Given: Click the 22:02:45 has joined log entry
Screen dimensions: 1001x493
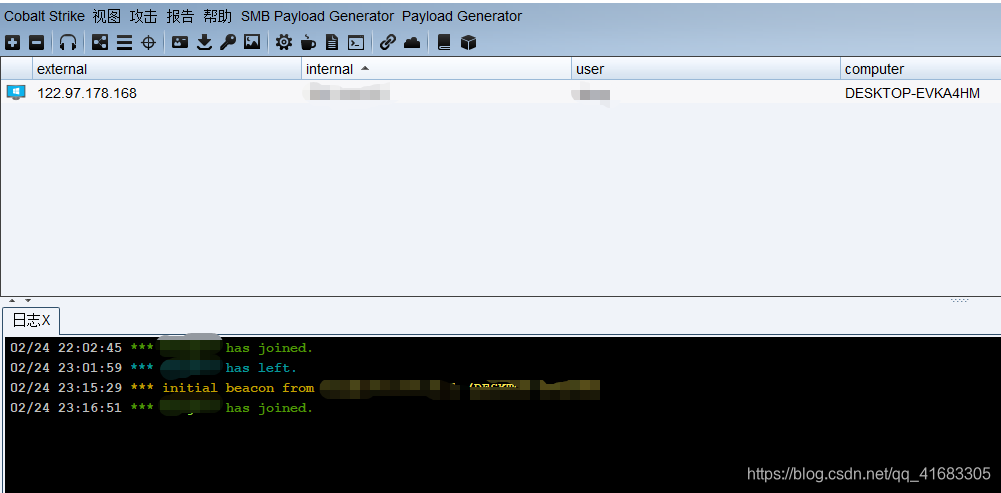Looking at the screenshot, I should coord(162,348).
